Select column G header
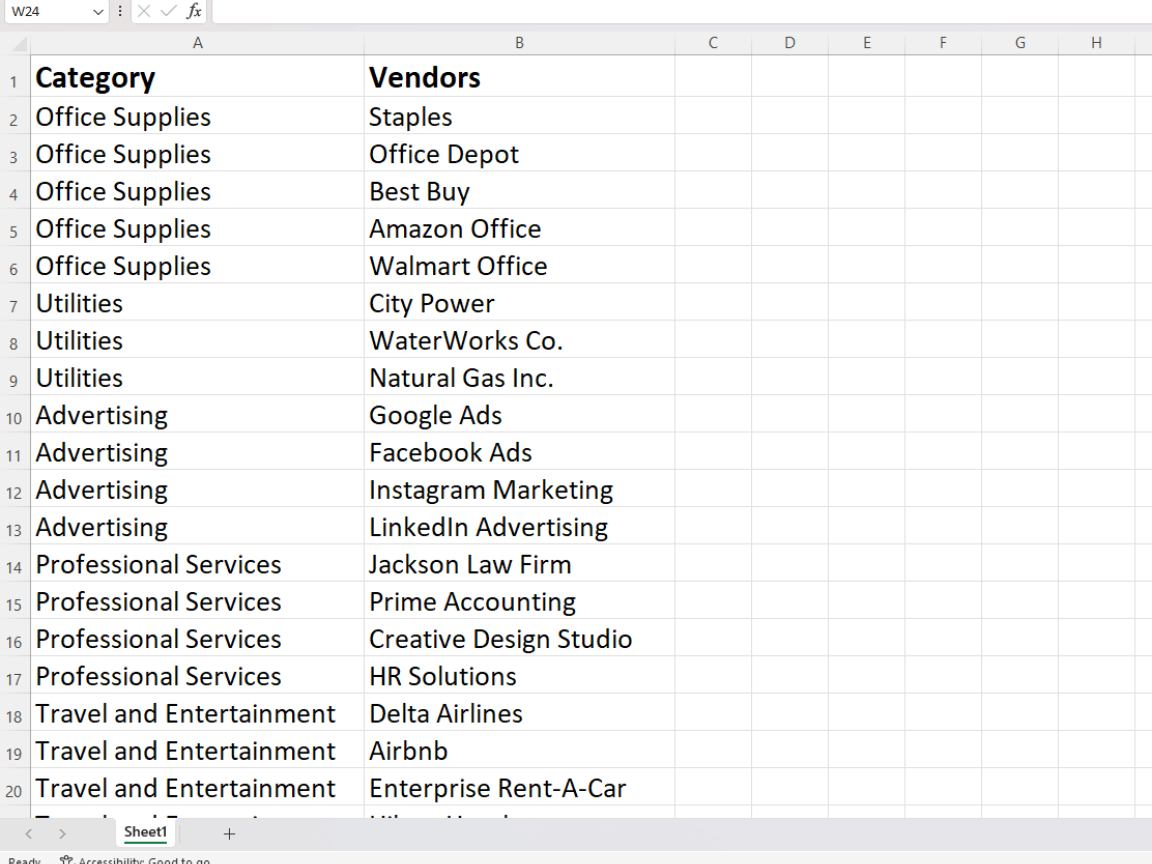 point(1020,43)
